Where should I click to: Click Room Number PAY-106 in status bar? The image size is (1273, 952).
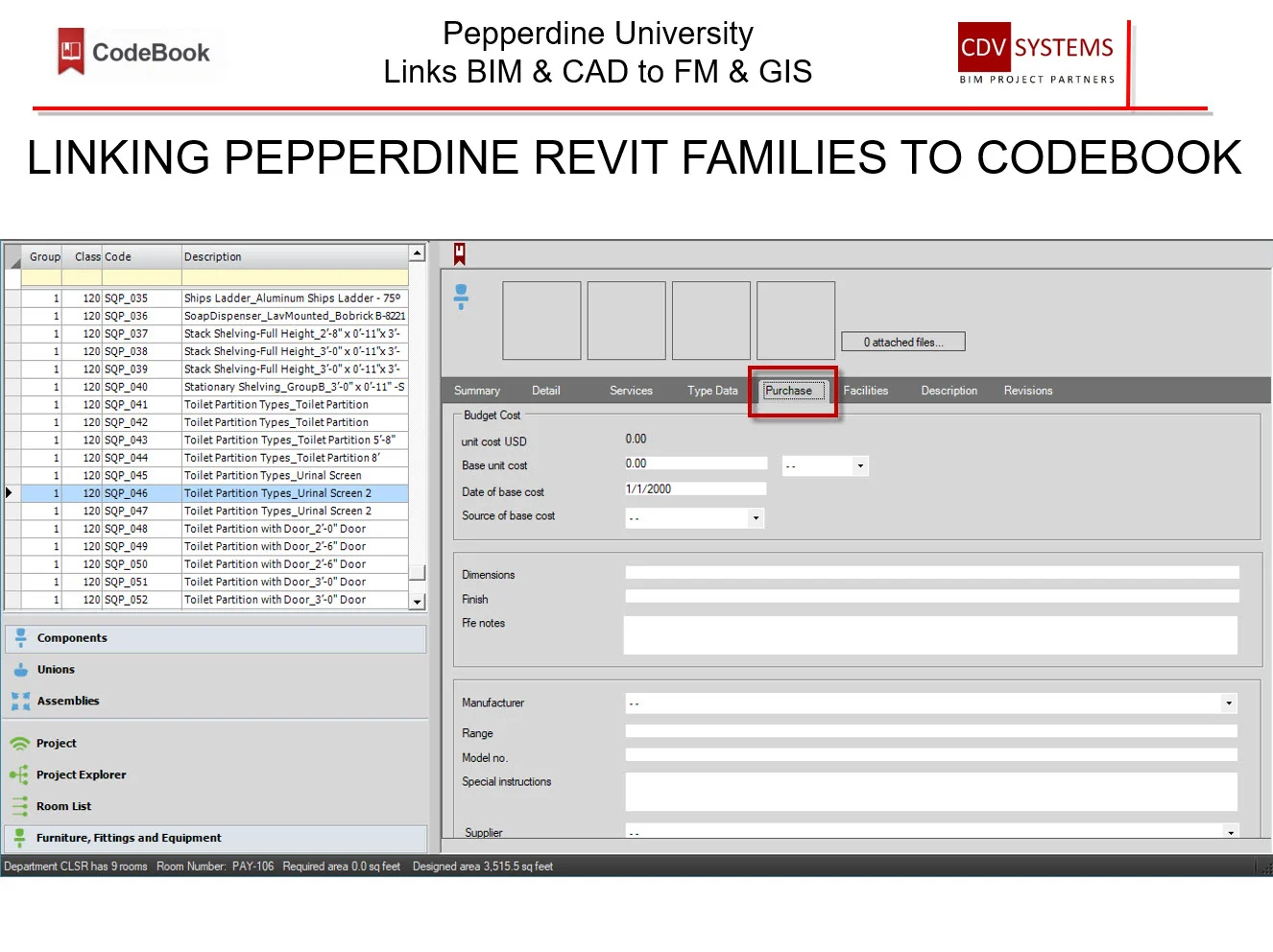point(215,867)
